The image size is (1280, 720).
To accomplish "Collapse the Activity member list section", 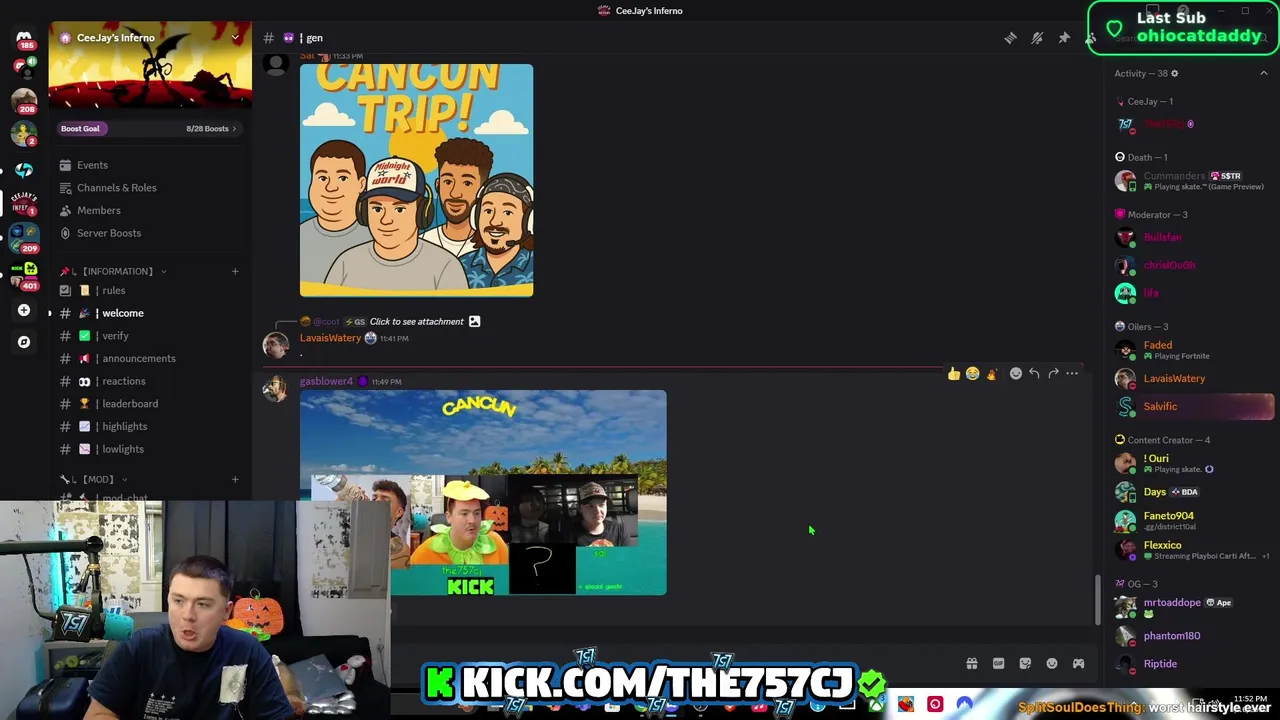I will pyautogui.click(x=1263, y=73).
